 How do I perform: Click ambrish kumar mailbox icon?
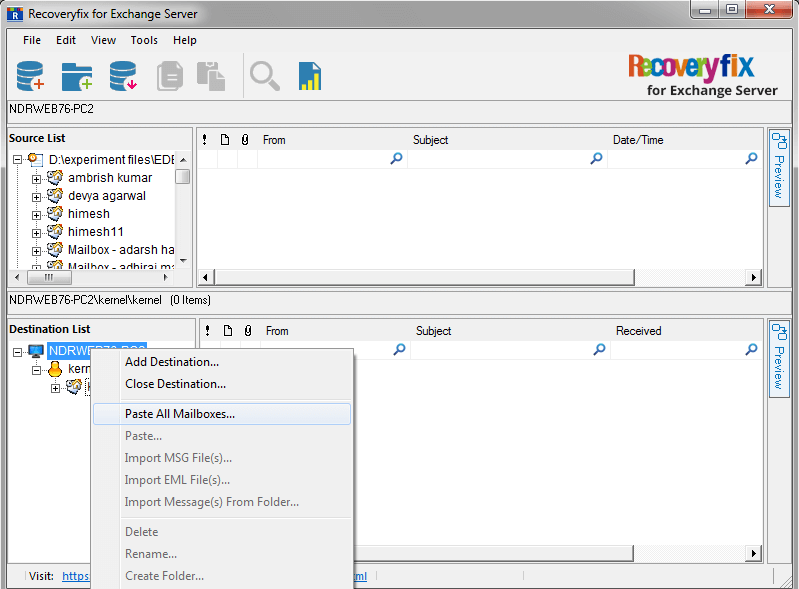click(x=55, y=177)
